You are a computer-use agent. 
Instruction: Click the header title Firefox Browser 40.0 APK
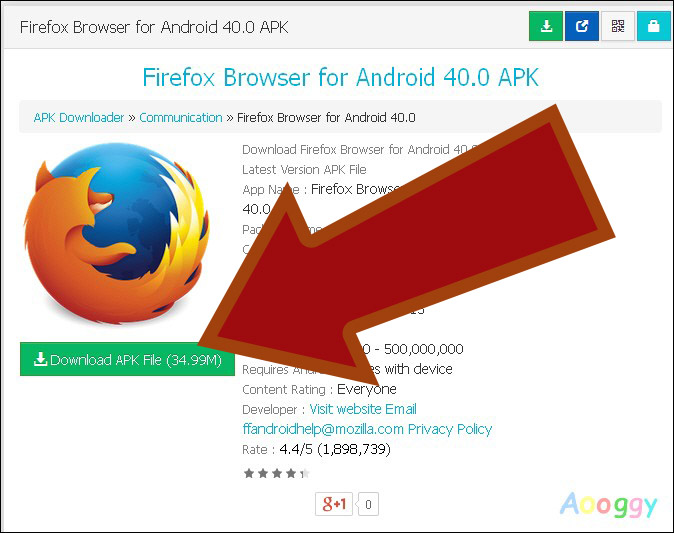(x=154, y=27)
